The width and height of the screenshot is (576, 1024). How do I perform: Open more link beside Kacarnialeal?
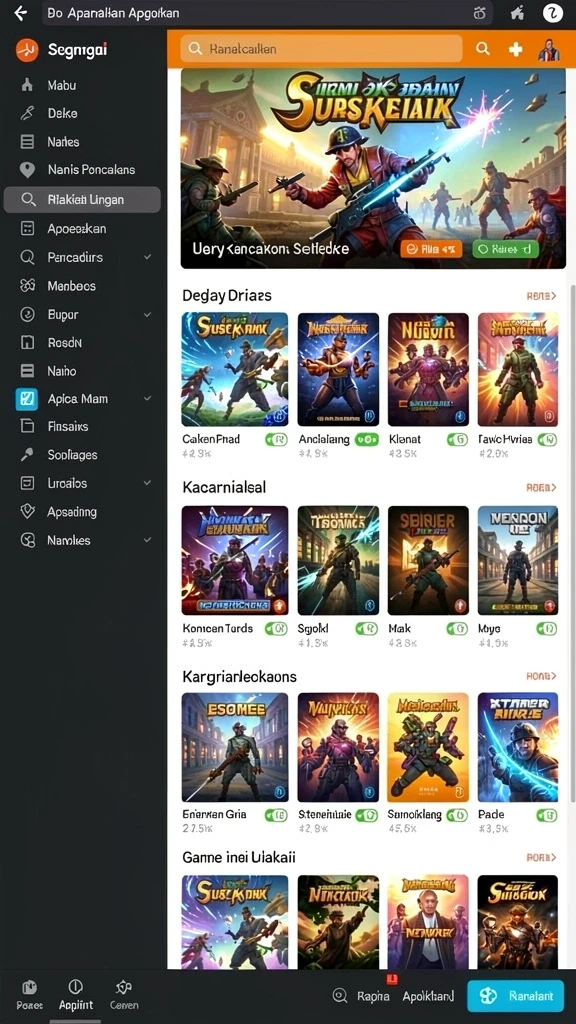(541, 487)
